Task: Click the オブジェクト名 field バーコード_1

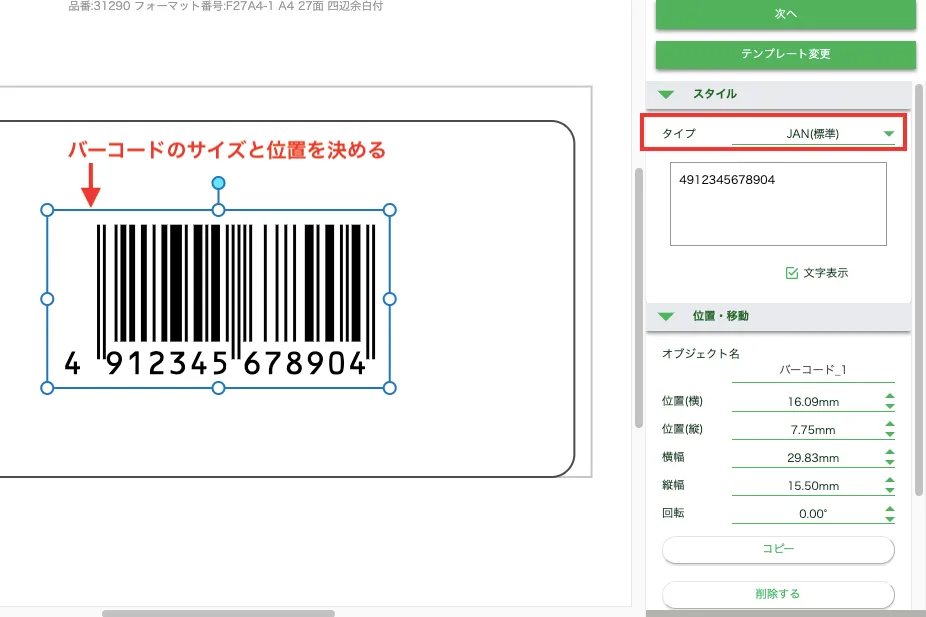Action: [x=813, y=370]
